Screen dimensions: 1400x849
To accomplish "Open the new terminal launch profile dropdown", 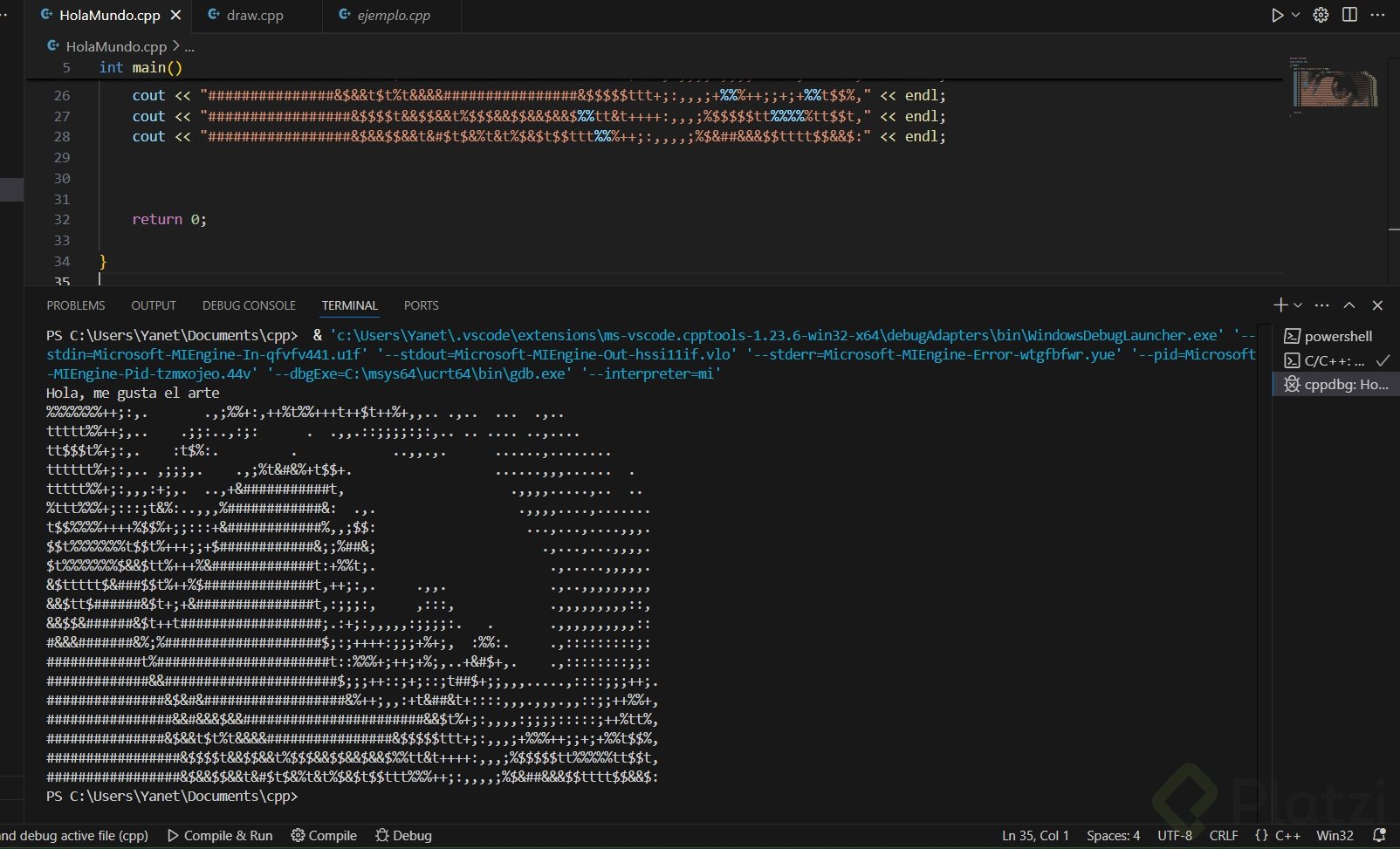I will click(1298, 305).
